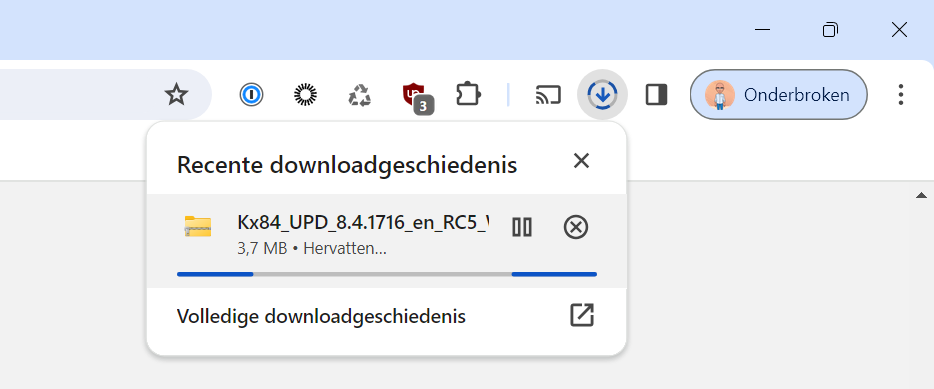Open uBlock Origin shield with badge 3
The image size is (934, 389).
click(x=417, y=97)
